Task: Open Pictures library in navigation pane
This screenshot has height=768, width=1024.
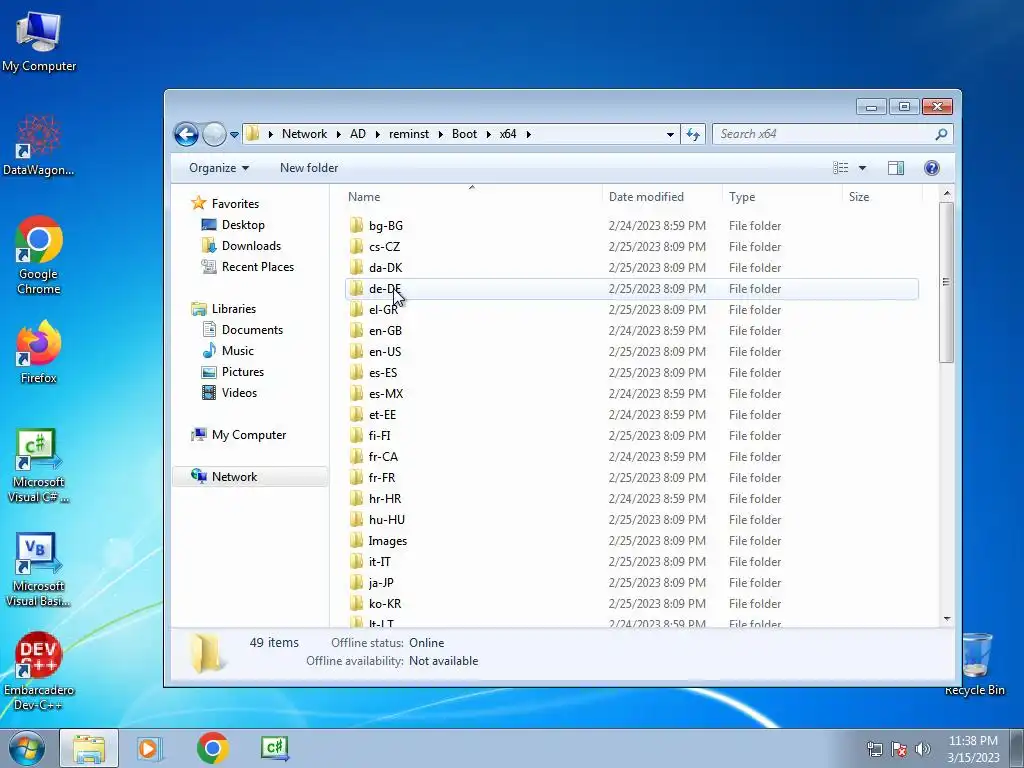Action: pos(242,372)
